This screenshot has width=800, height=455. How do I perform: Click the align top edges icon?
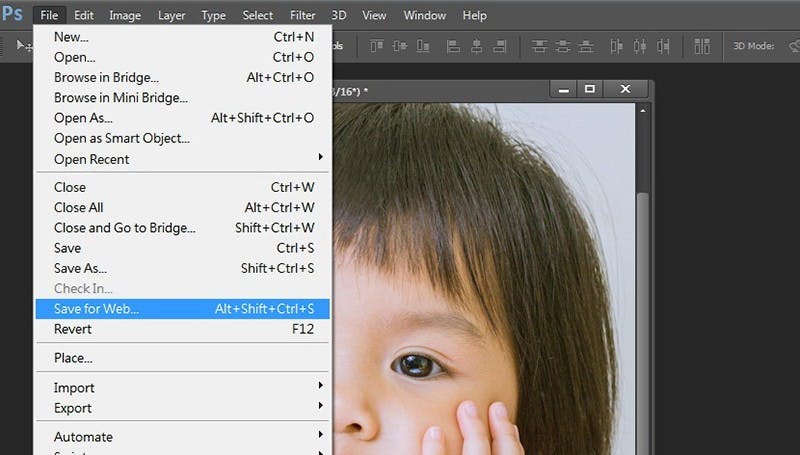377,46
